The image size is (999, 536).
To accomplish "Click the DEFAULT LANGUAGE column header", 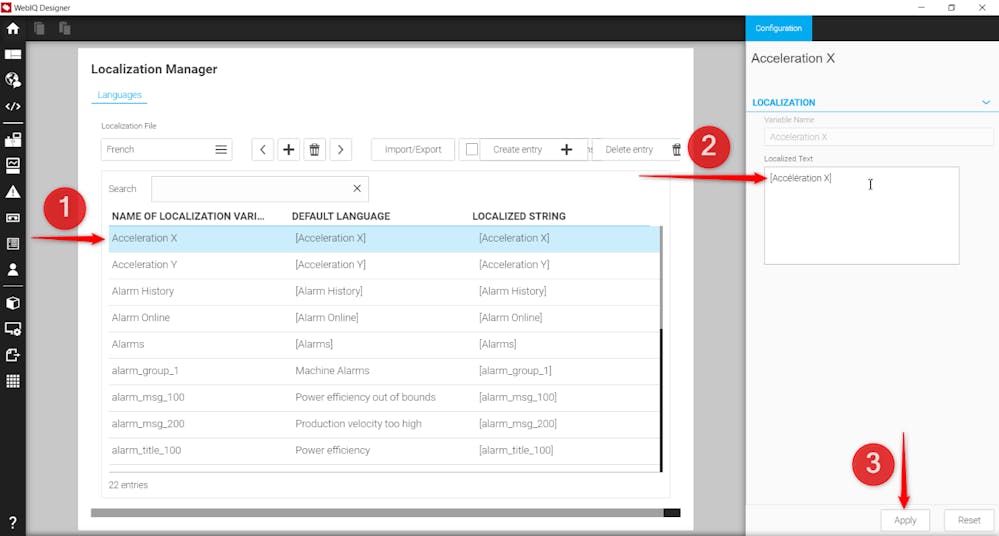I will (341, 216).
